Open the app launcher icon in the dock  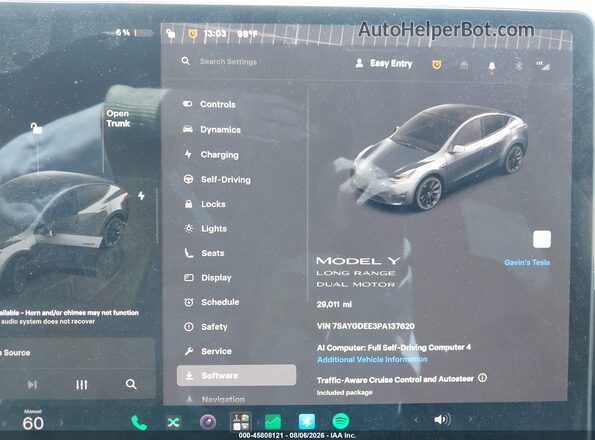241,422
